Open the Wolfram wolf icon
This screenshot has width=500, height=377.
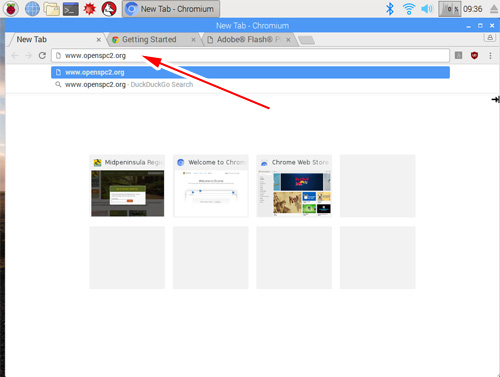[109, 9]
